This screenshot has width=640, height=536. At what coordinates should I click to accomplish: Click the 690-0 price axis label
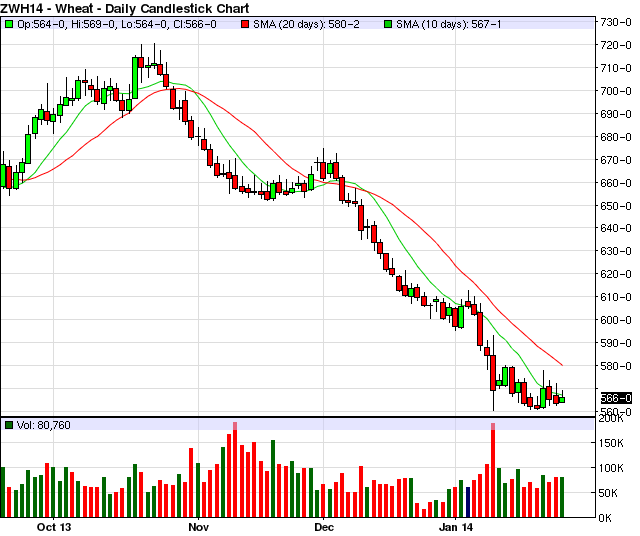click(616, 114)
